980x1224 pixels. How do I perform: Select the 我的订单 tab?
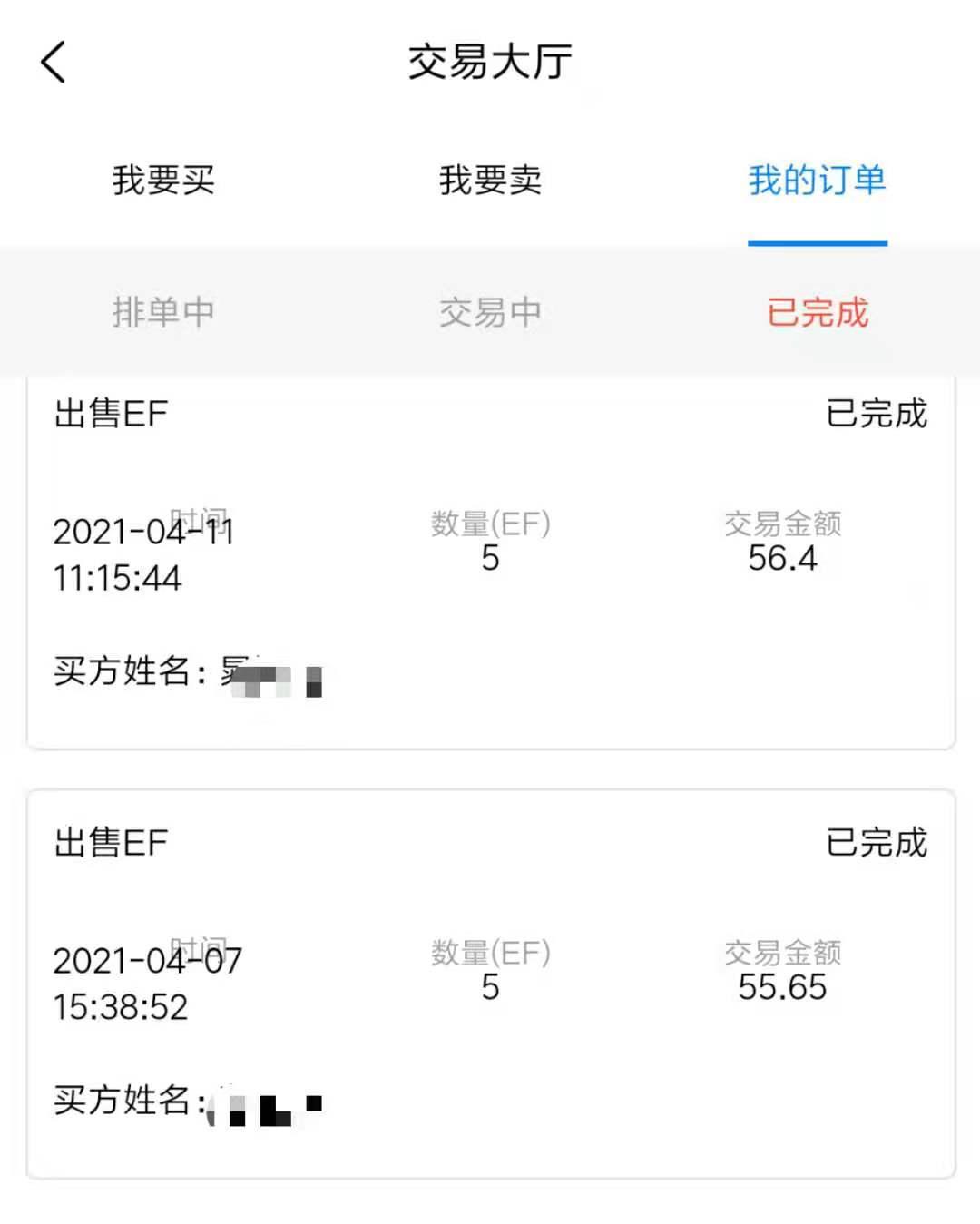click(817, 180)
